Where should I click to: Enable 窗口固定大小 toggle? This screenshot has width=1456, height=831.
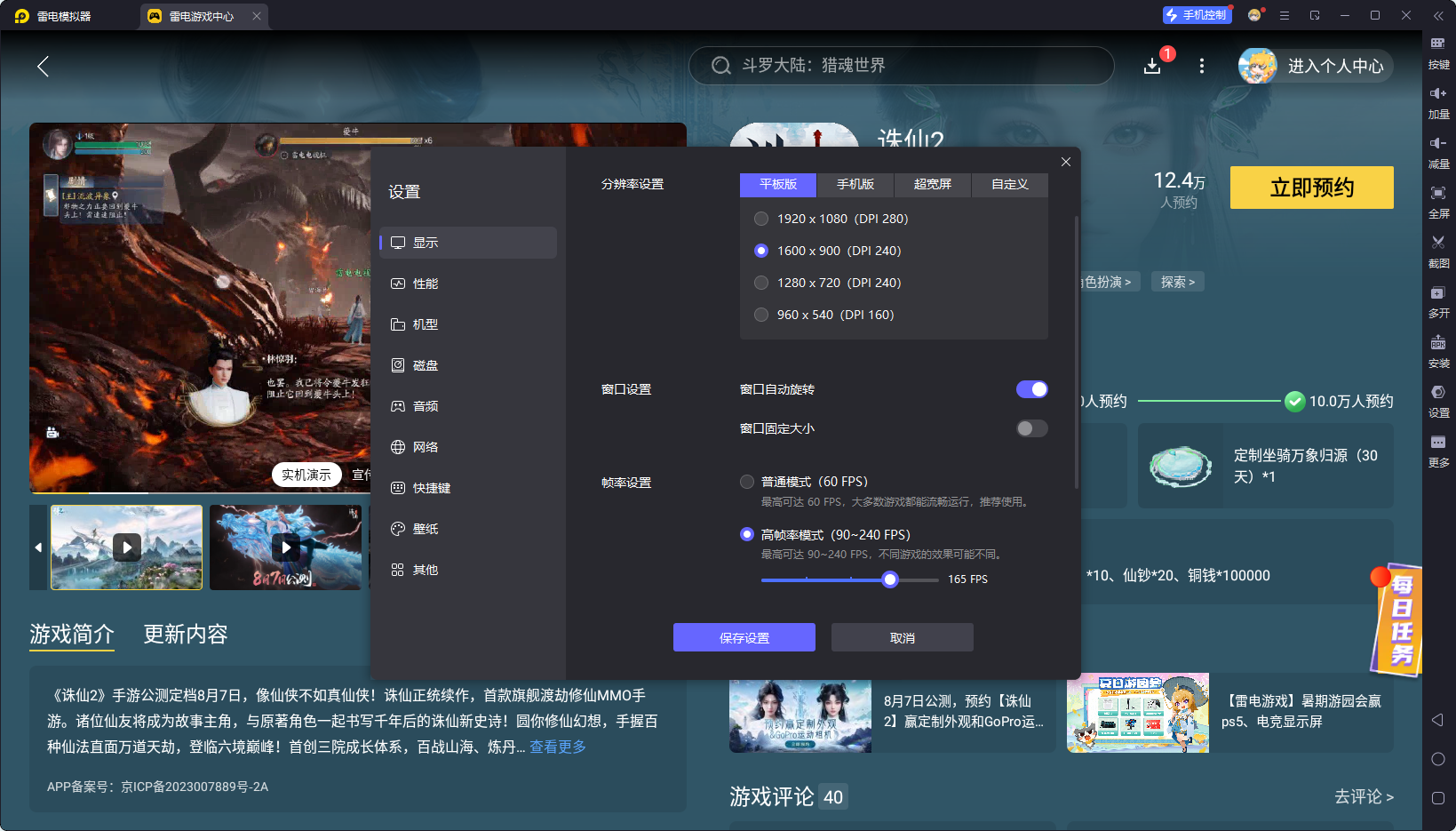(1031, 428)
